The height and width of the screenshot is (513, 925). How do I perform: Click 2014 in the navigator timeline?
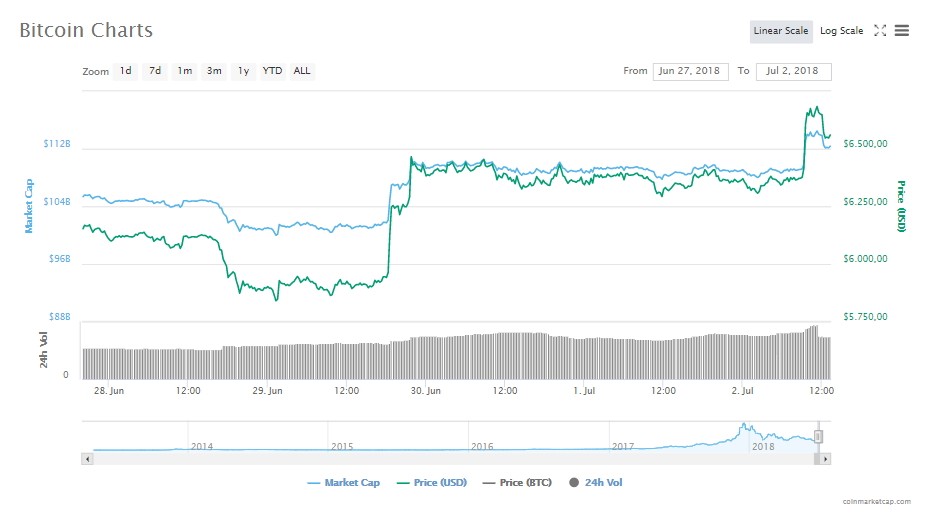pyautogui.click(x=202, y=446)
